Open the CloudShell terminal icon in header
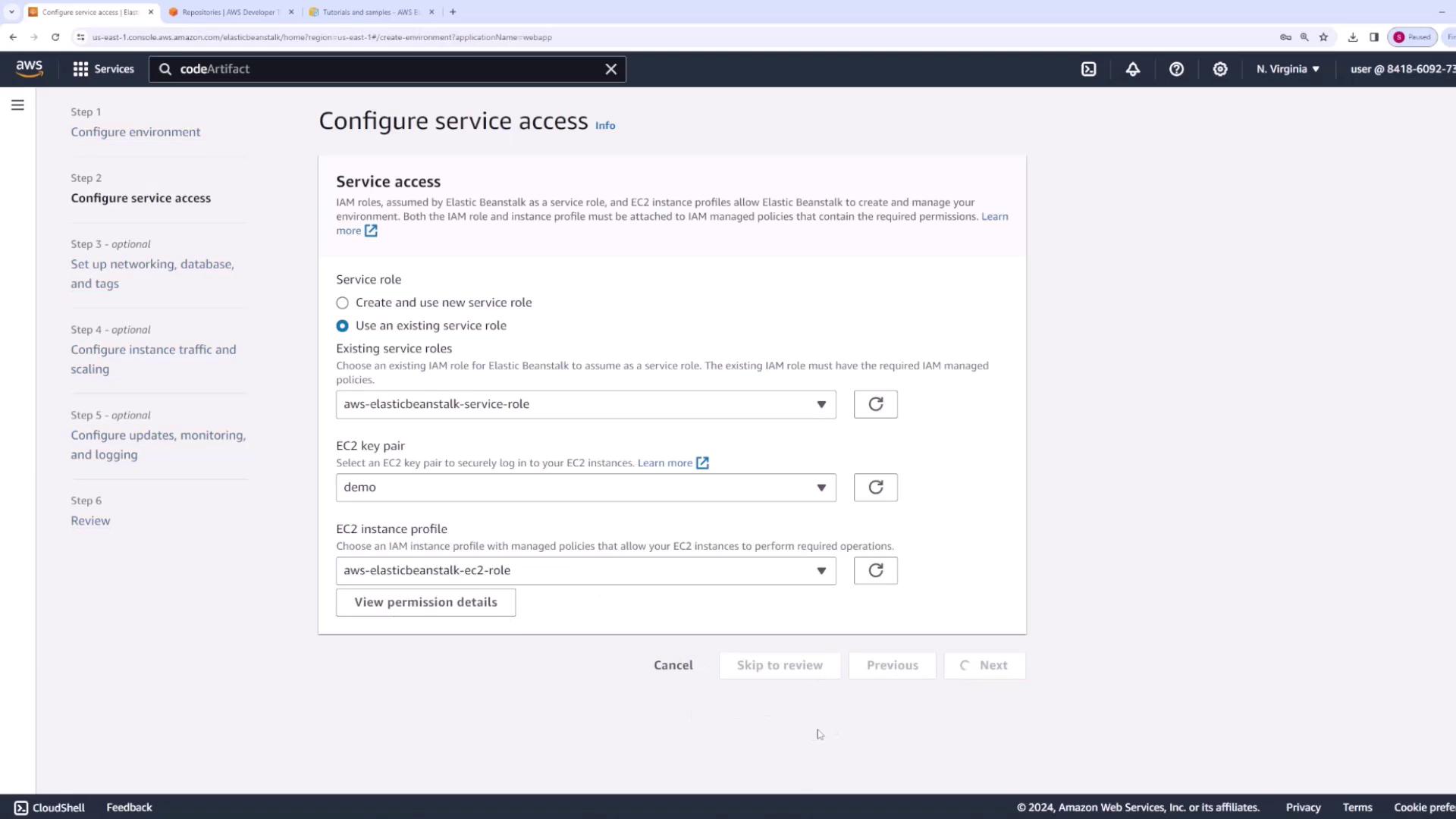Image resolution: width=1456 pixels, height=819 pixels. click(x=1088, y=69)
